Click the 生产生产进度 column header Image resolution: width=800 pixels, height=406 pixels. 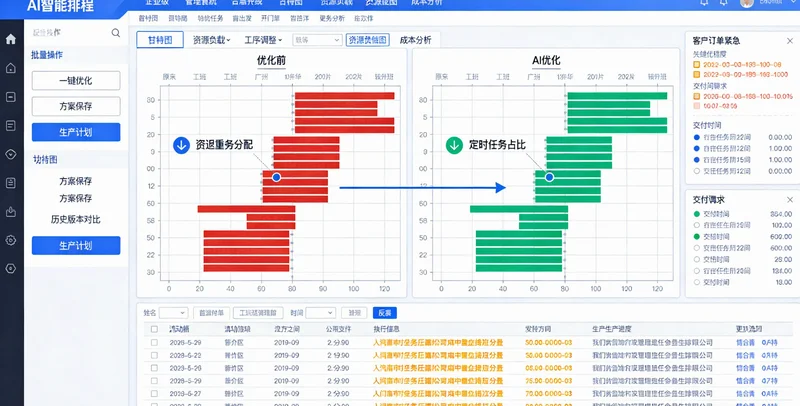tap(611, 329)
